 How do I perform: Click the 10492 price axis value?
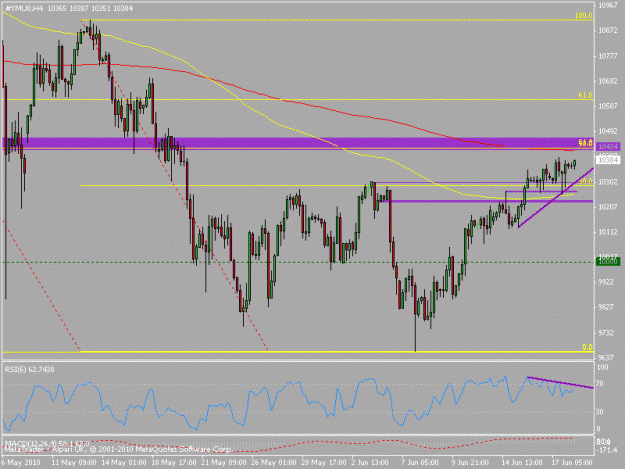point(608,131)
